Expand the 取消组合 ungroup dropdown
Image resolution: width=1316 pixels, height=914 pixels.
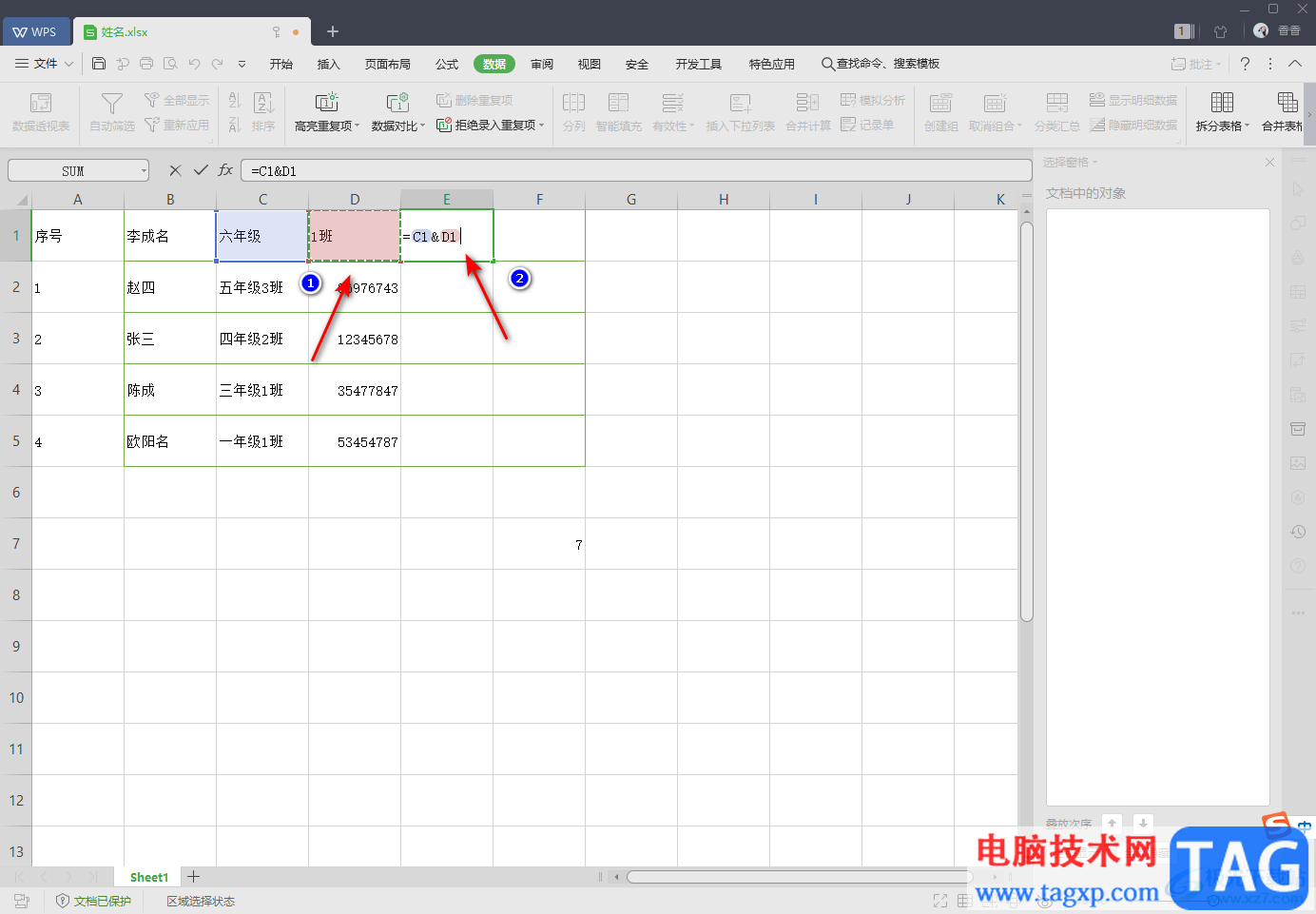pyautogui.click(x=1019, y=126)
